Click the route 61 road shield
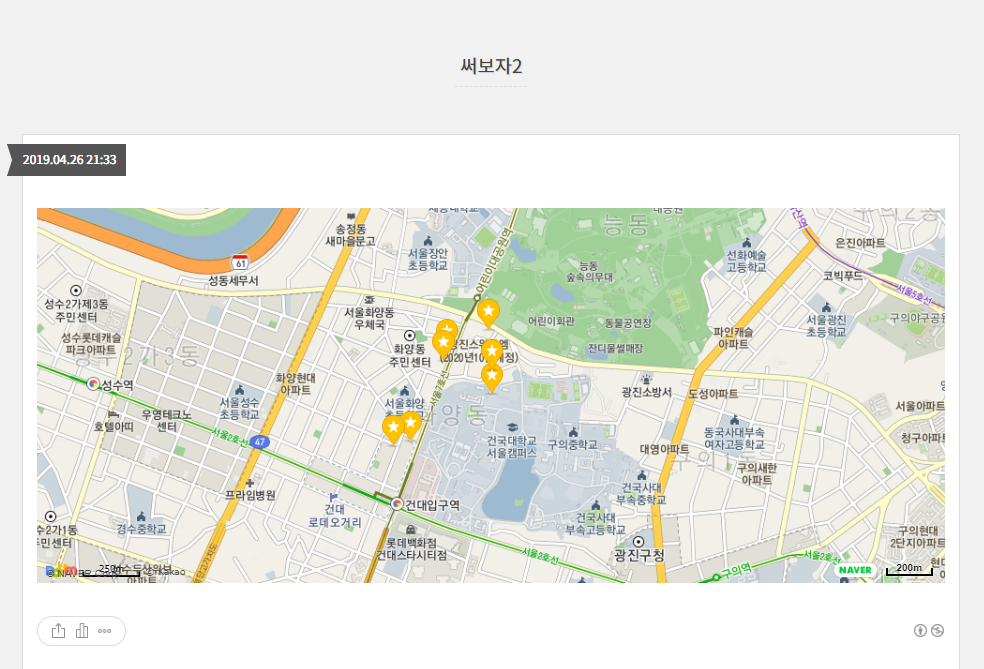984x669 pixels. click(x=240, y=262)
